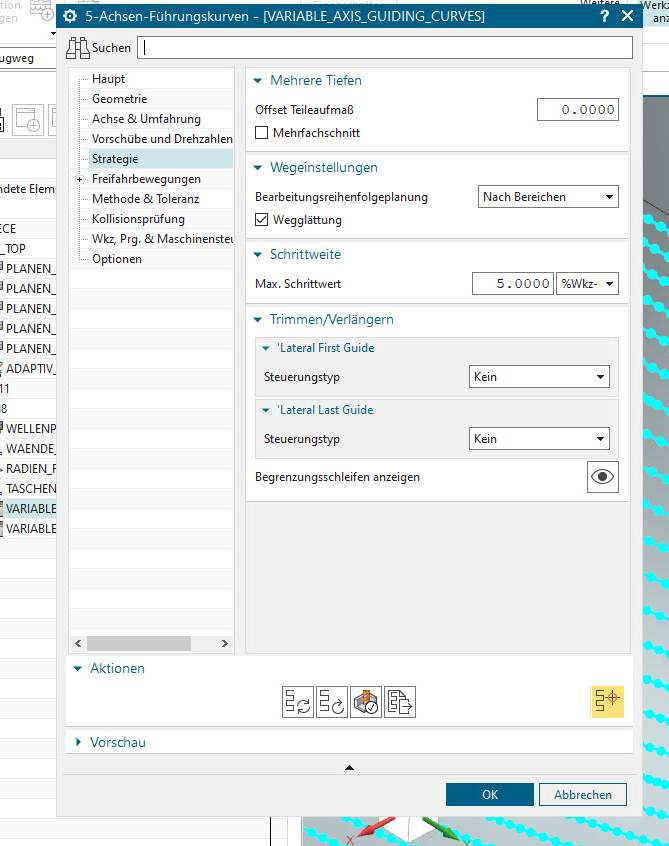Click the help question mark icon

[605, 16]
